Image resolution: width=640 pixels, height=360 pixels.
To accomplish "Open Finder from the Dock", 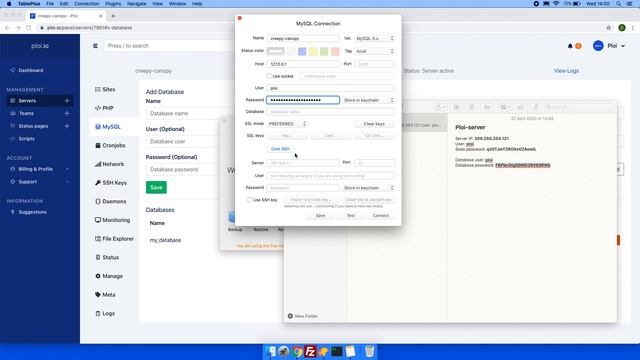I will click(271, 351).
